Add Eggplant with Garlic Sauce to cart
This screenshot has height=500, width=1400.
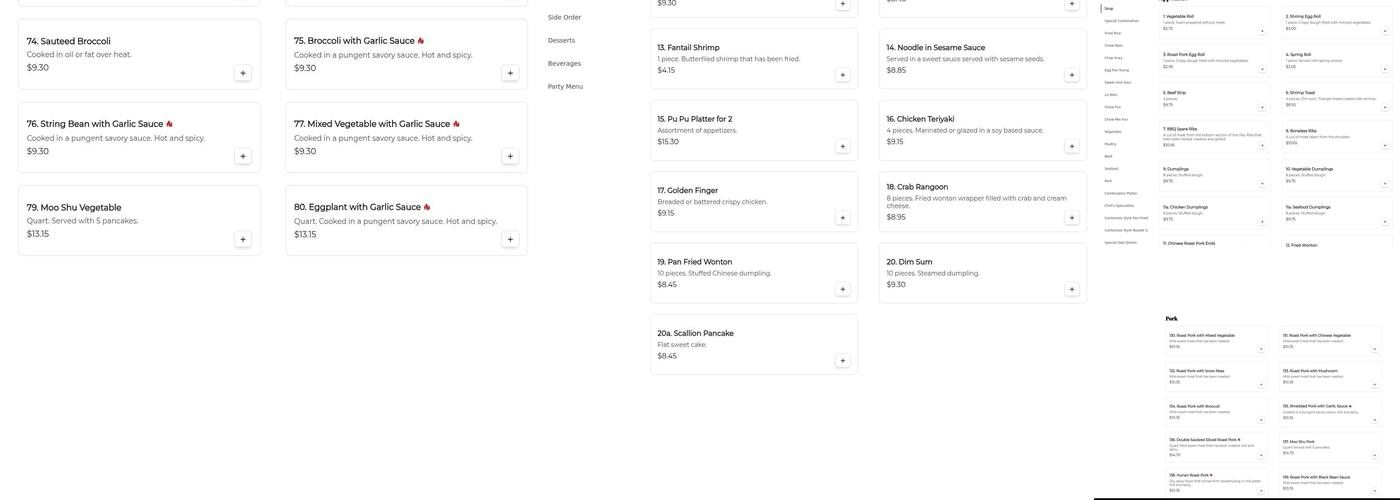[x=510, y=240]
